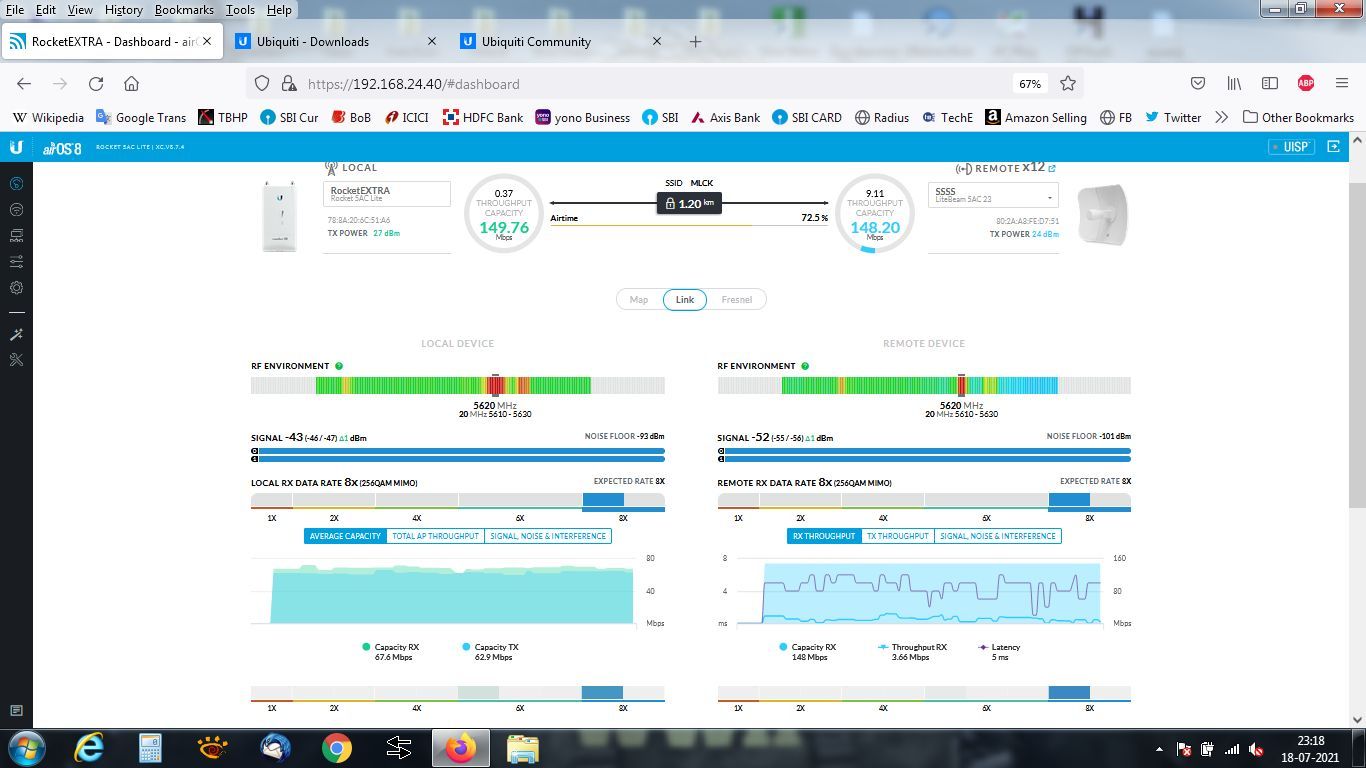Image resolution: width=1366 pixels, height=768 pixels.
Task: Open the Twitter bookmark
Action: point(1173,117)
